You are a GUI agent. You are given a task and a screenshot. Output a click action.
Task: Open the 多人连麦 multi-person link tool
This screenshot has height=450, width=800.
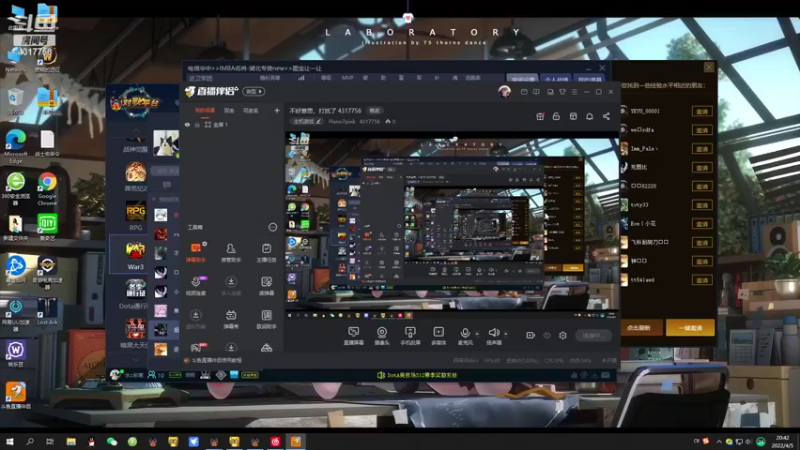[231, 286]
